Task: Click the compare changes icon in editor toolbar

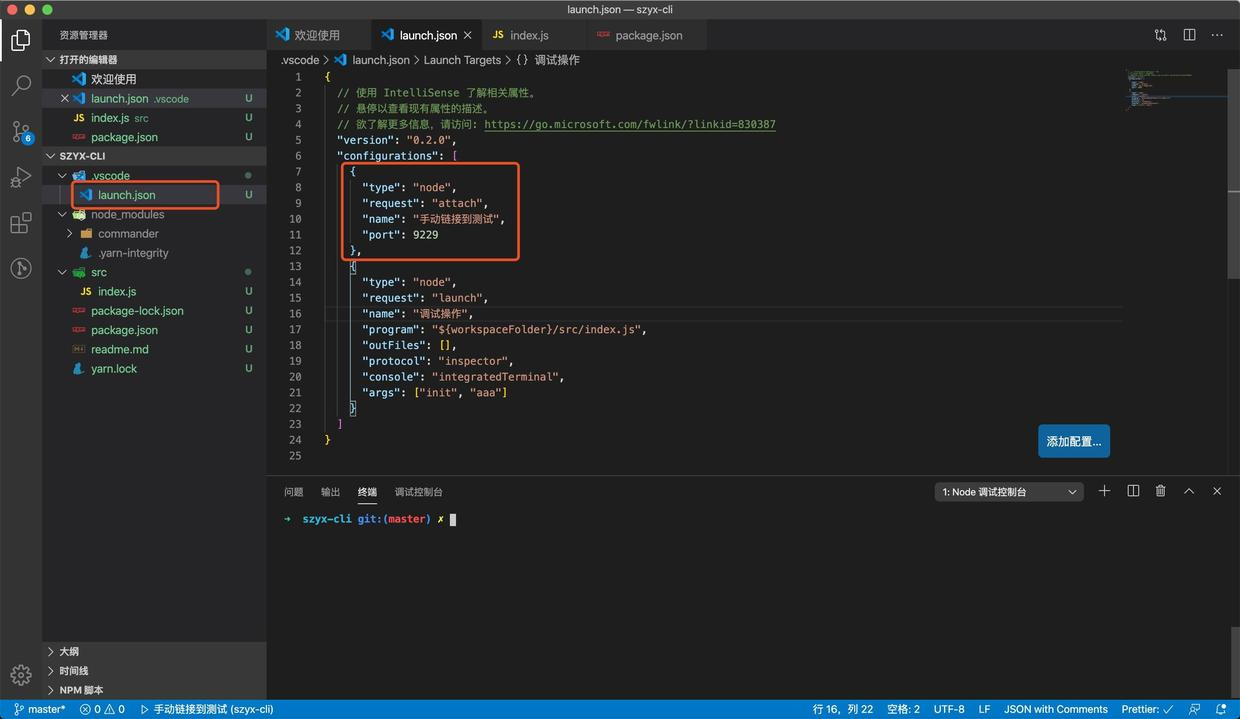Action: coord(1160,35)
